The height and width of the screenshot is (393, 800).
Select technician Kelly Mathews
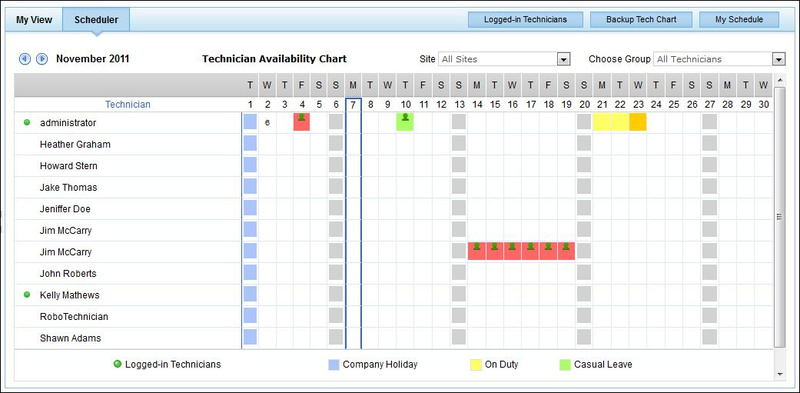pos(69,295)
